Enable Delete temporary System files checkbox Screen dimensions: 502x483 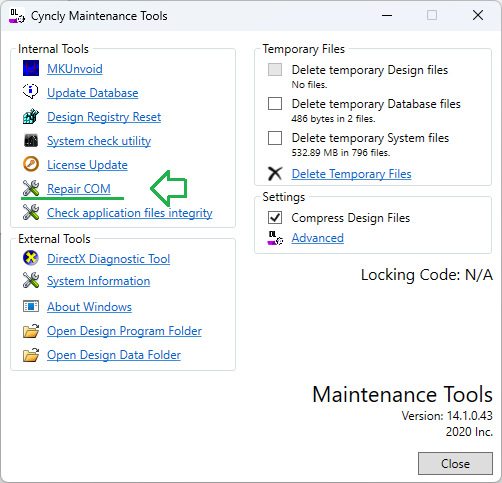click(275, 138)
